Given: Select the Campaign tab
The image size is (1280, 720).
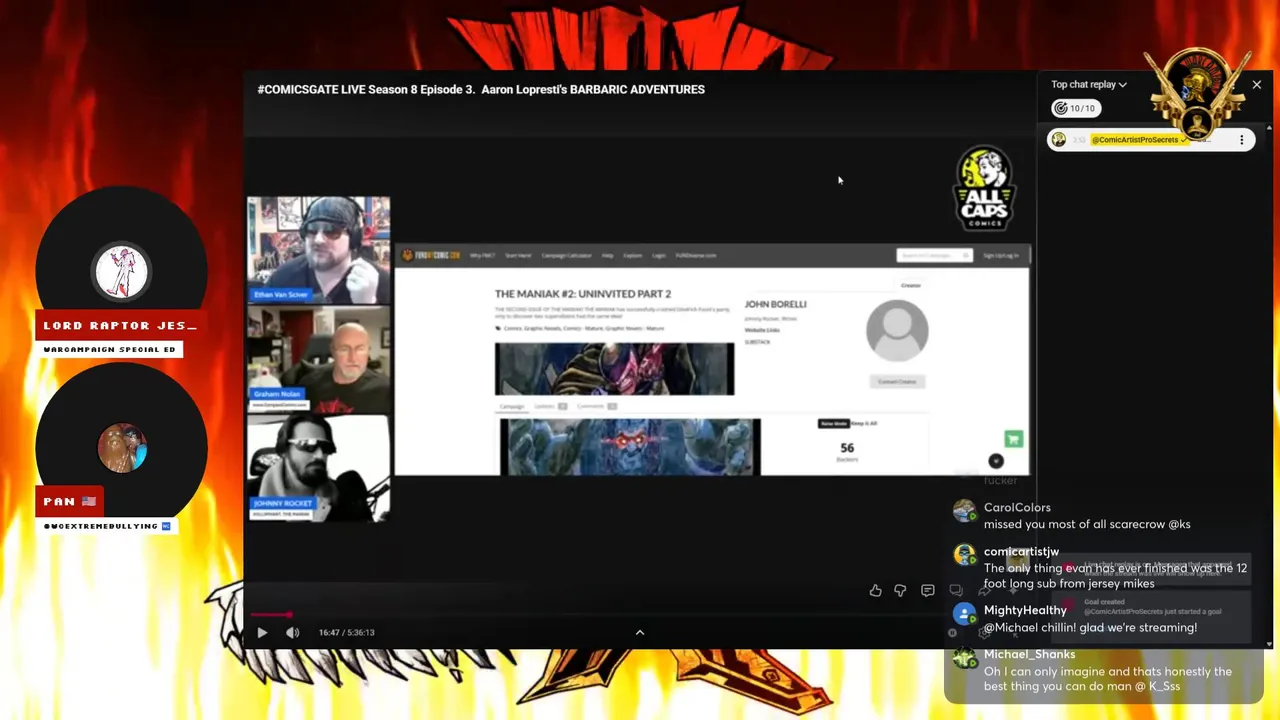Looking at the screenshot, I should click(512, 406).
